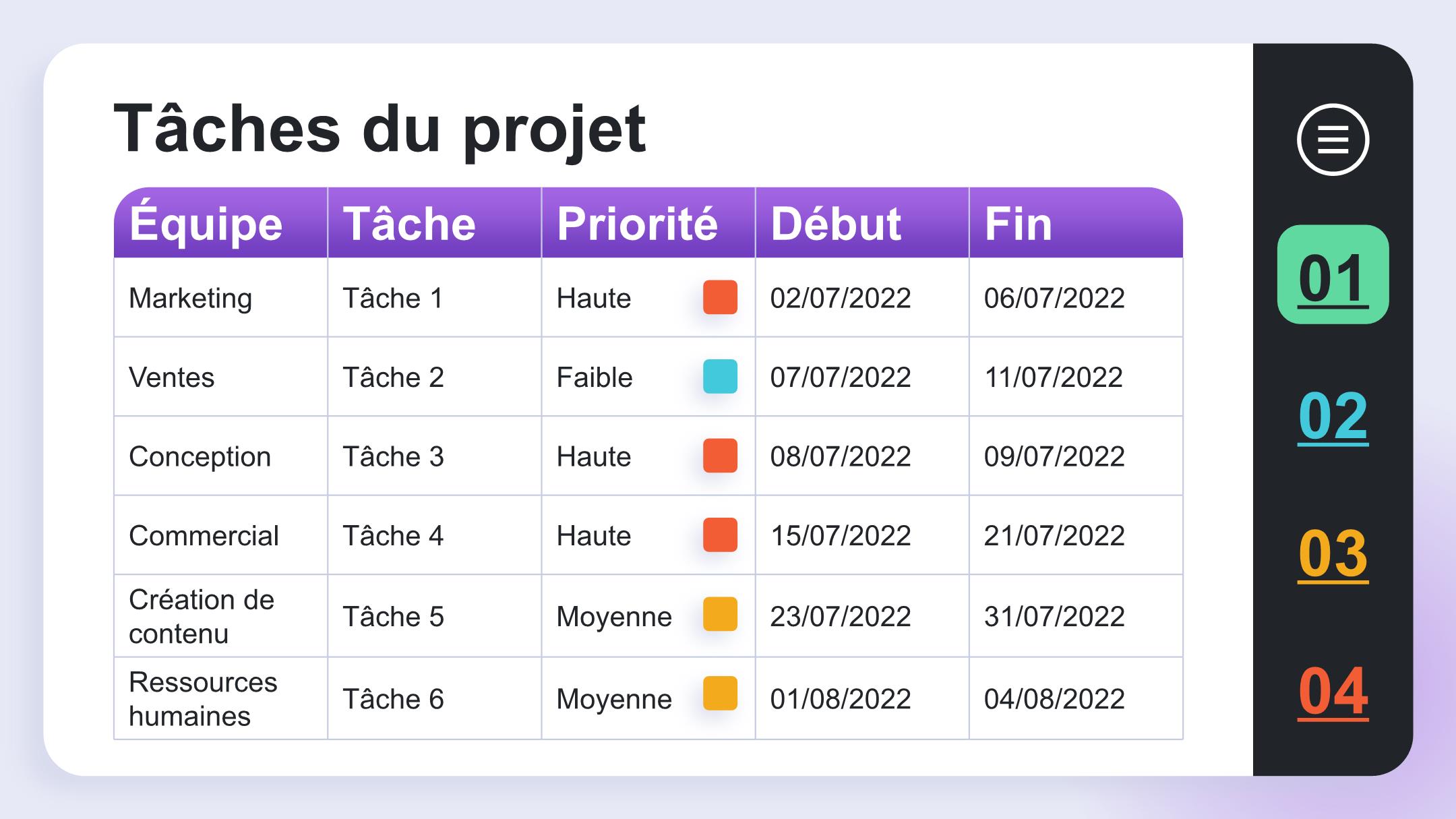Click the Priorité column header
This screenshot has height=819, width=1456.
[x=648, y=222]
